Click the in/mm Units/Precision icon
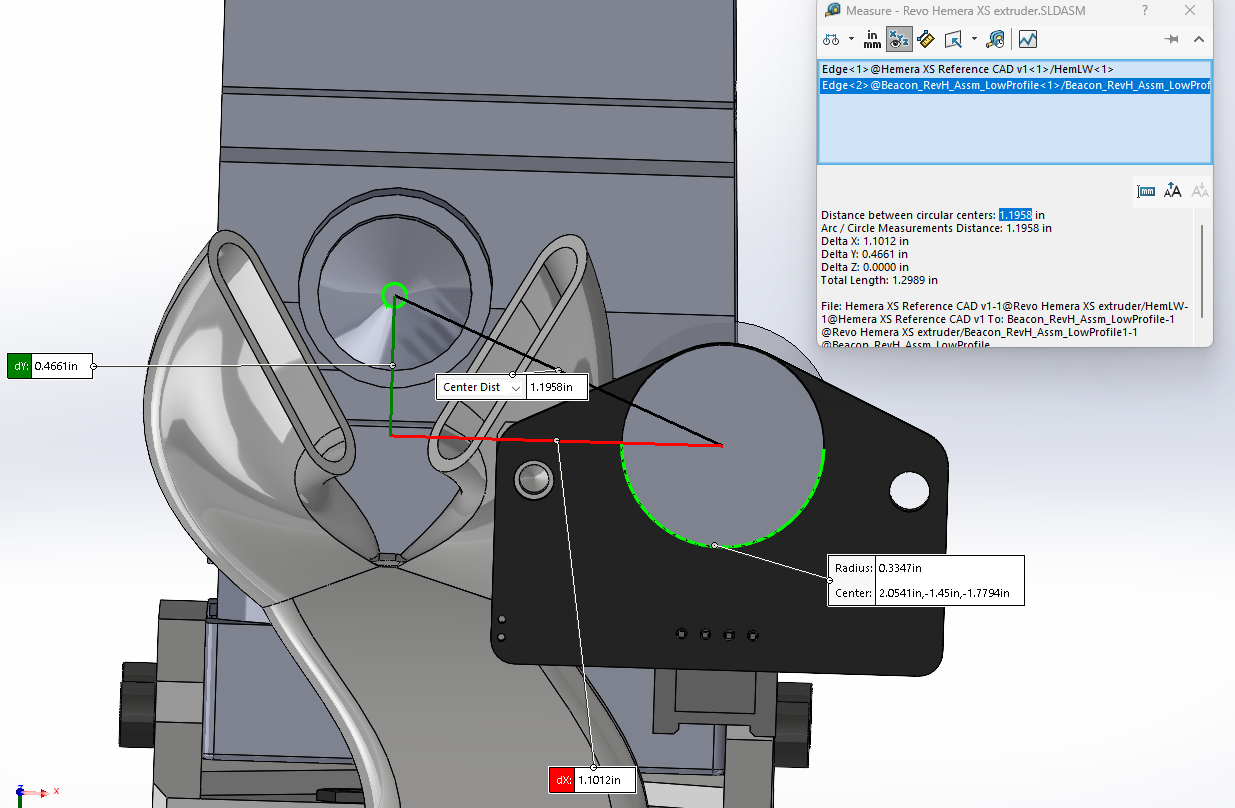This screenshot has height=808, width=1235. tap(872, 39)
